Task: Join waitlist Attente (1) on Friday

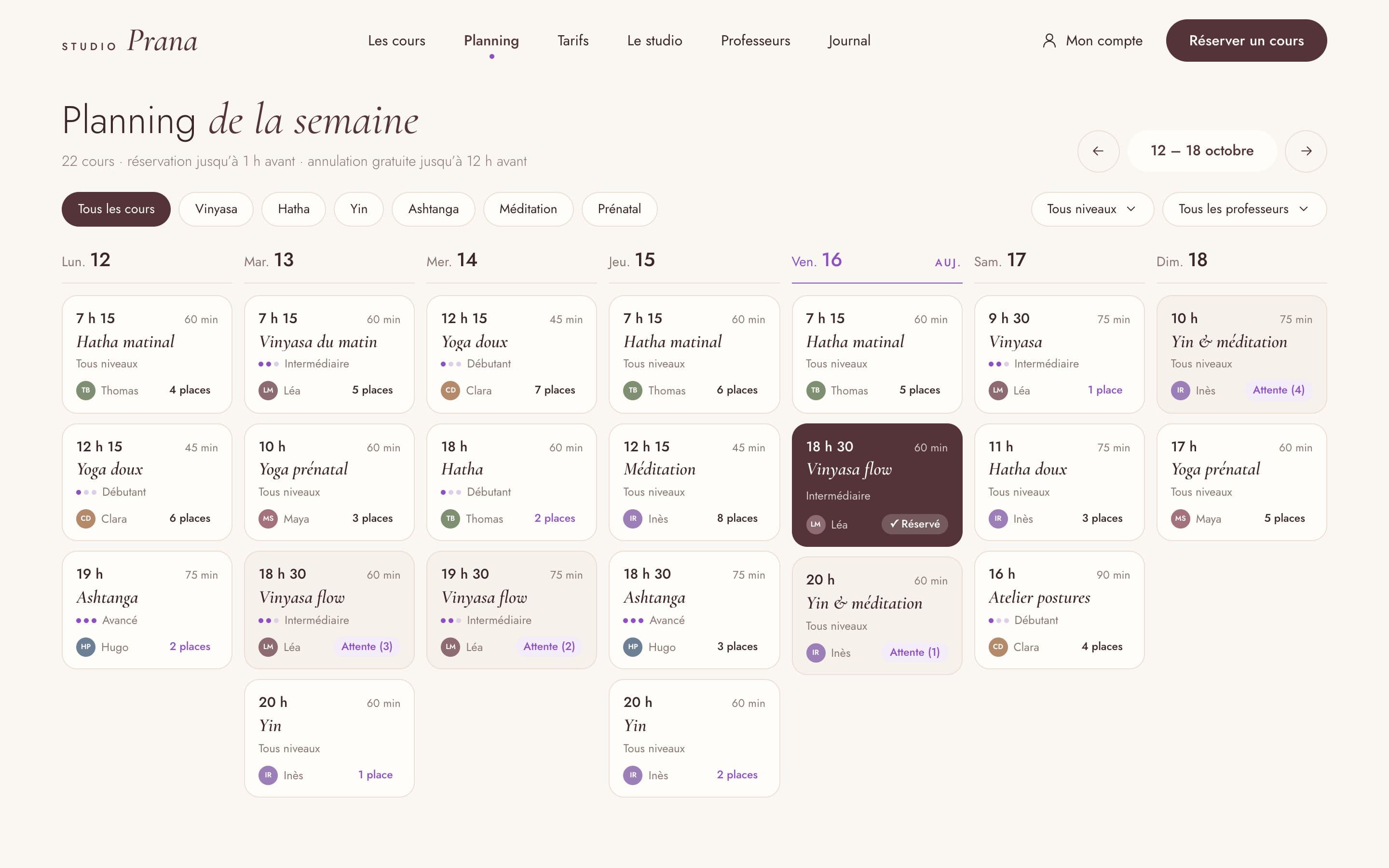Action: (914, 652)
